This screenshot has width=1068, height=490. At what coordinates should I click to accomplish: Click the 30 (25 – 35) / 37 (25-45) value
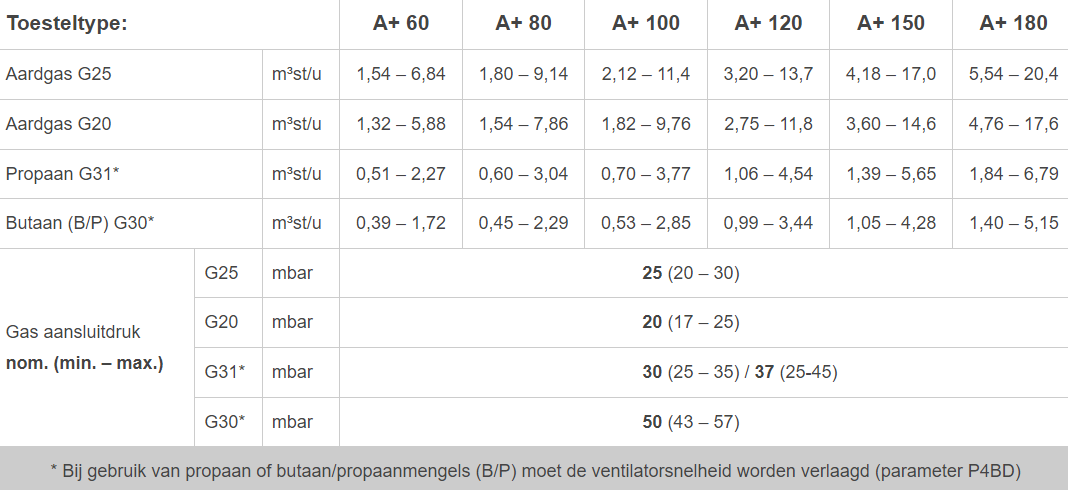tap(739, 372)
